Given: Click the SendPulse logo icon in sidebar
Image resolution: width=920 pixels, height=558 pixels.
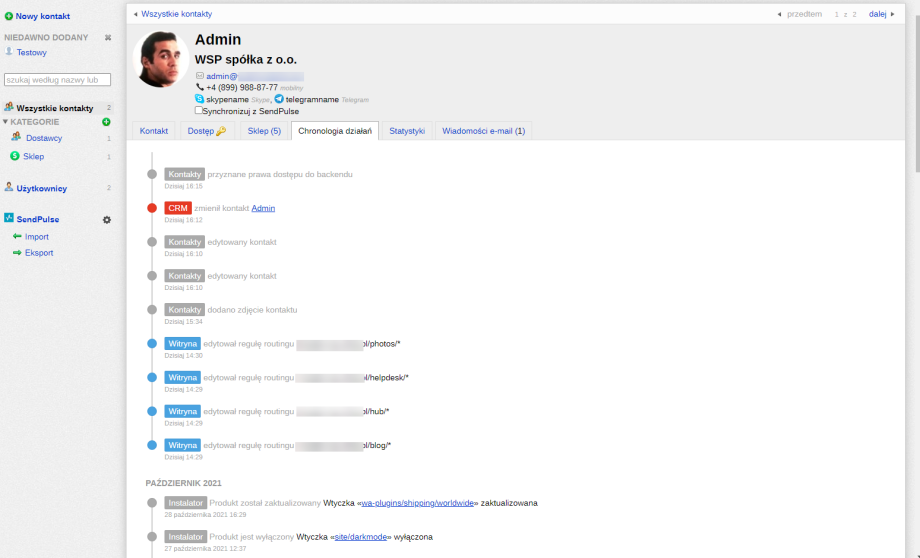Looking at the screenshot, I should 9,218.
